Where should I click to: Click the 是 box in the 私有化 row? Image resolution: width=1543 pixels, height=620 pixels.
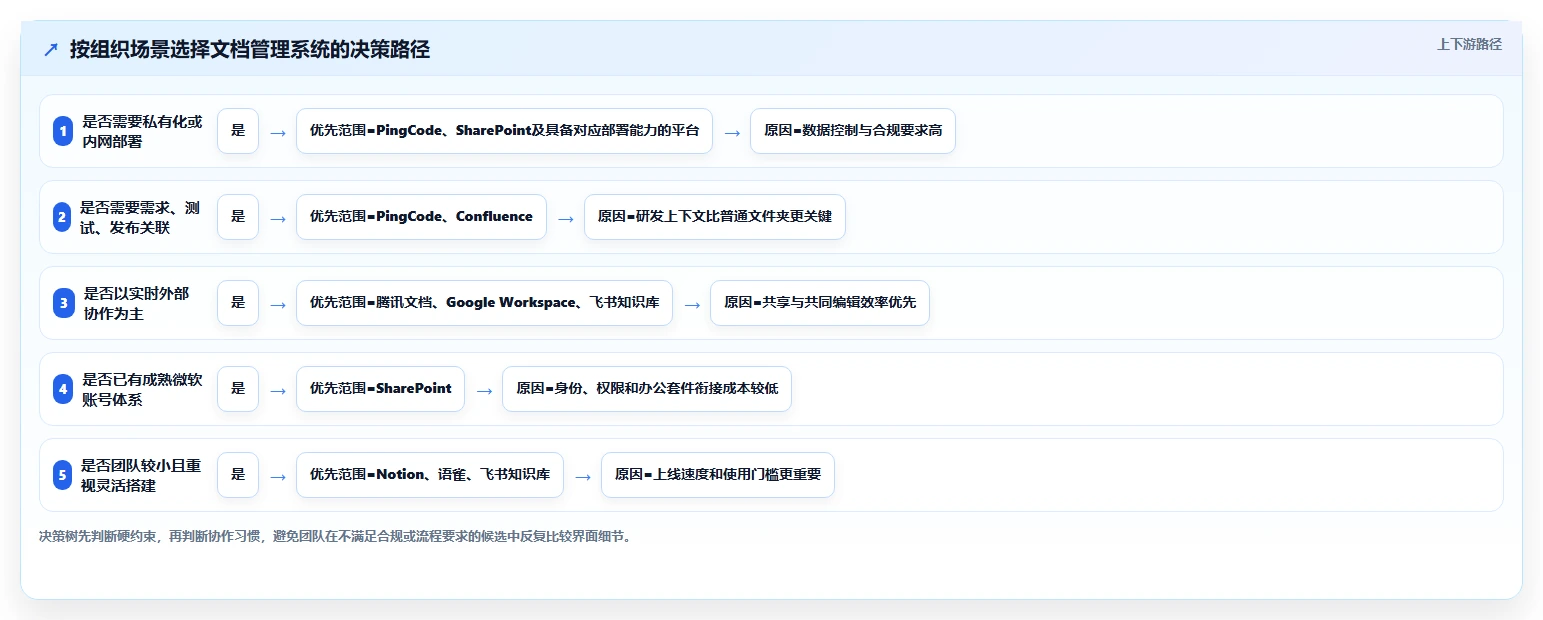point(238,131)
